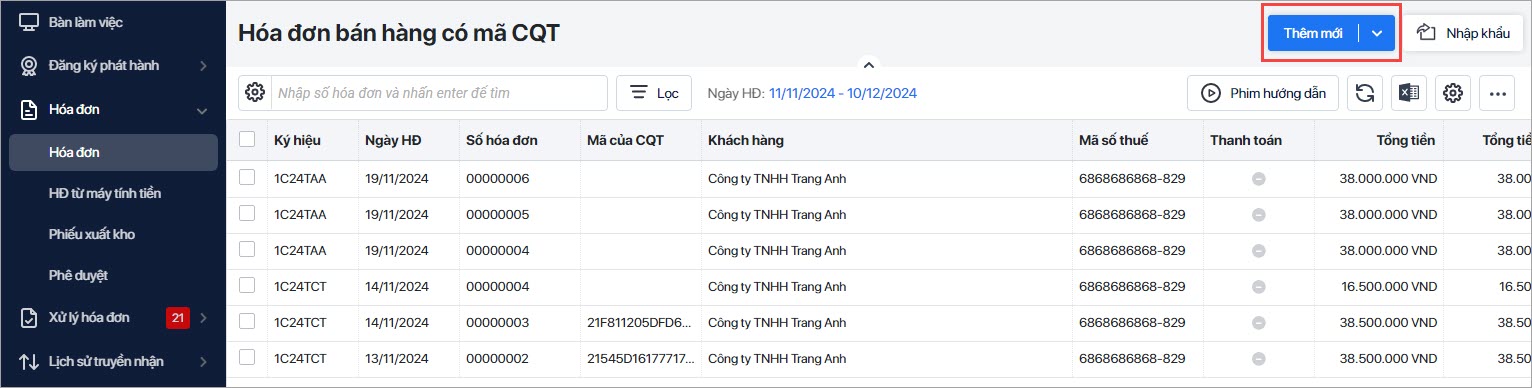Click the red 21 notification badge
This screenshot has width=1532, height=388.
[178, 318]
